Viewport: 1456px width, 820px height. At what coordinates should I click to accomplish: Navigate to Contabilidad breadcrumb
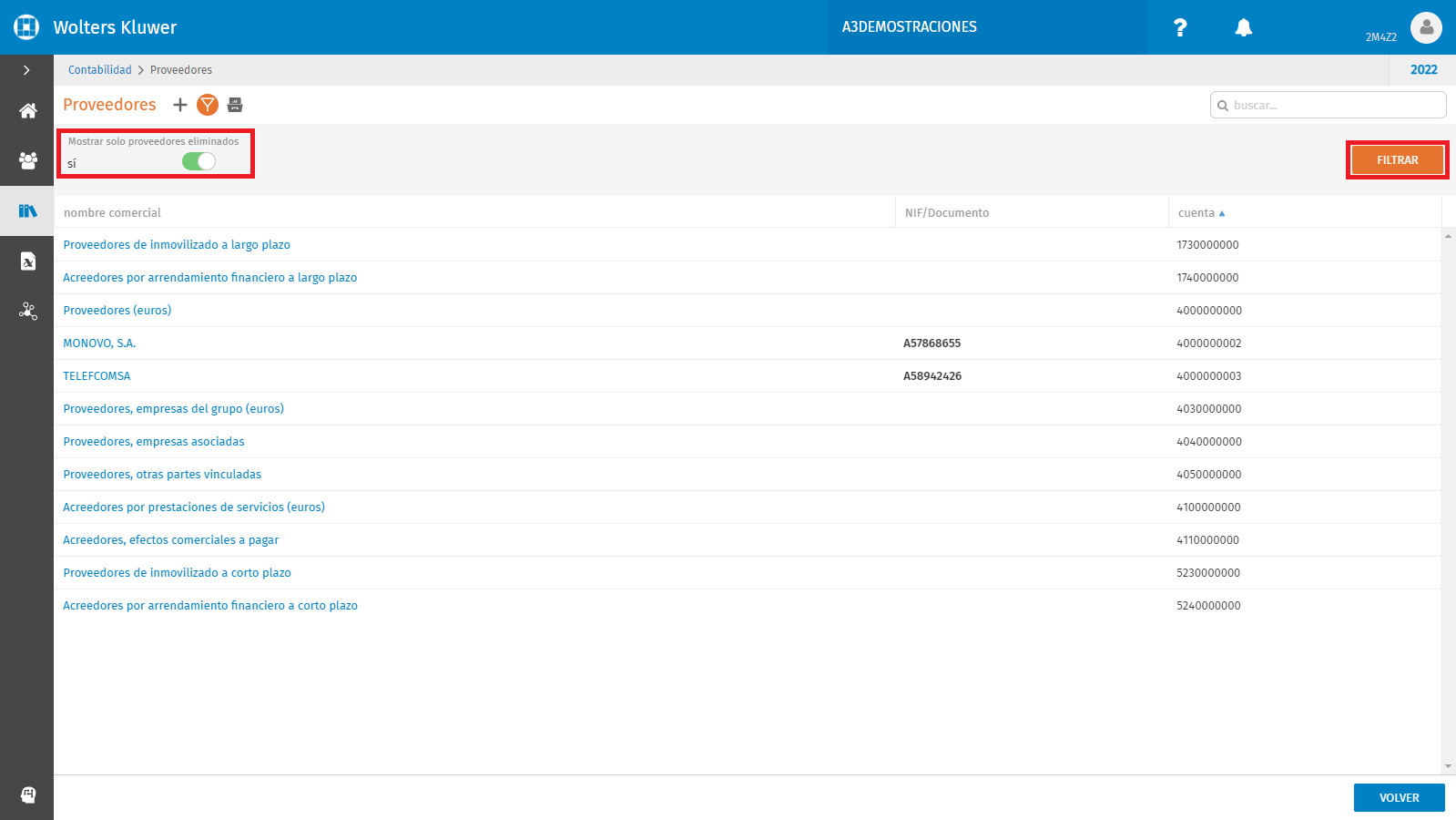pyautogui.click(x=100, y=70)
